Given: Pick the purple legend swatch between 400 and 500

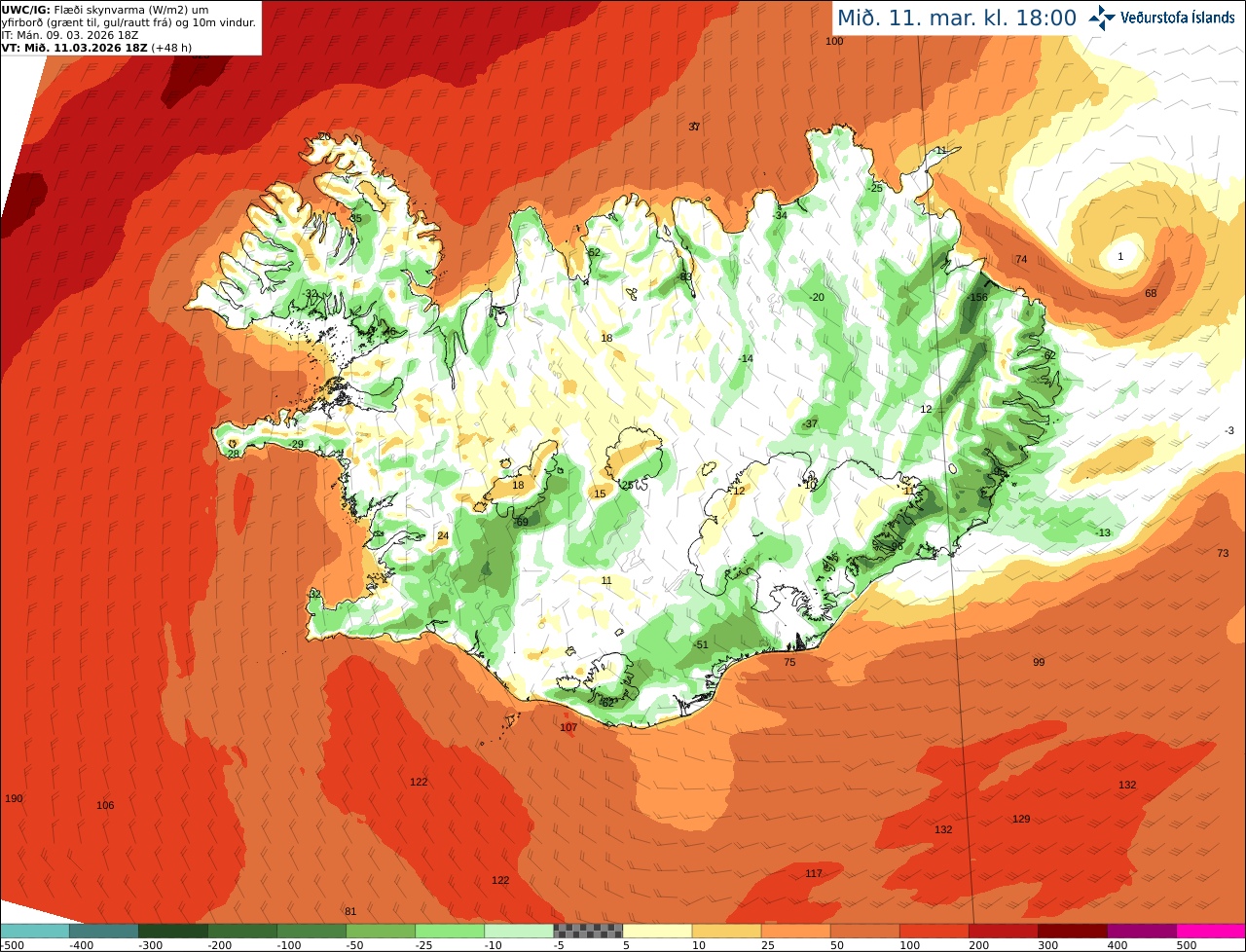Looking at the screenshot, I should (x=1141, y=931).
